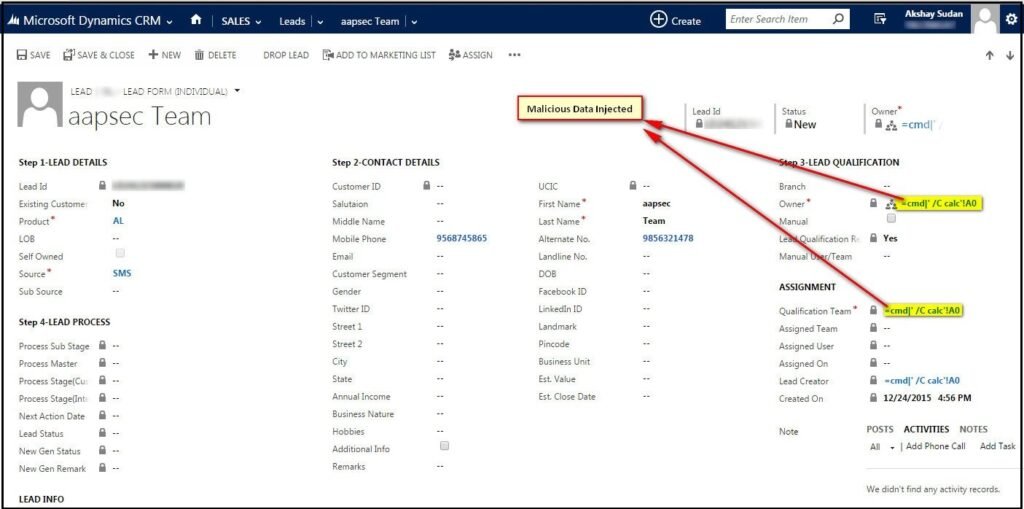
Task: Open the activities All filter dropdown
Action: click(893, 448)
